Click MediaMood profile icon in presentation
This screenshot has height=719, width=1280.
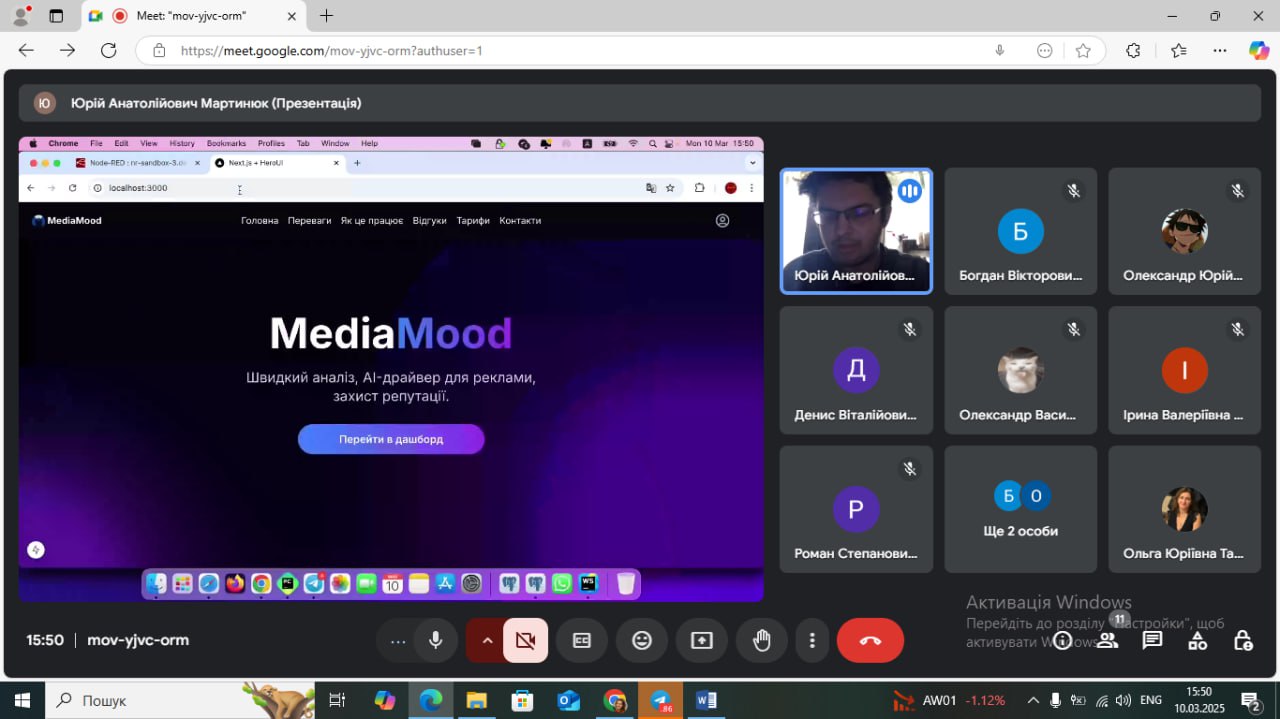pos(722,221)
